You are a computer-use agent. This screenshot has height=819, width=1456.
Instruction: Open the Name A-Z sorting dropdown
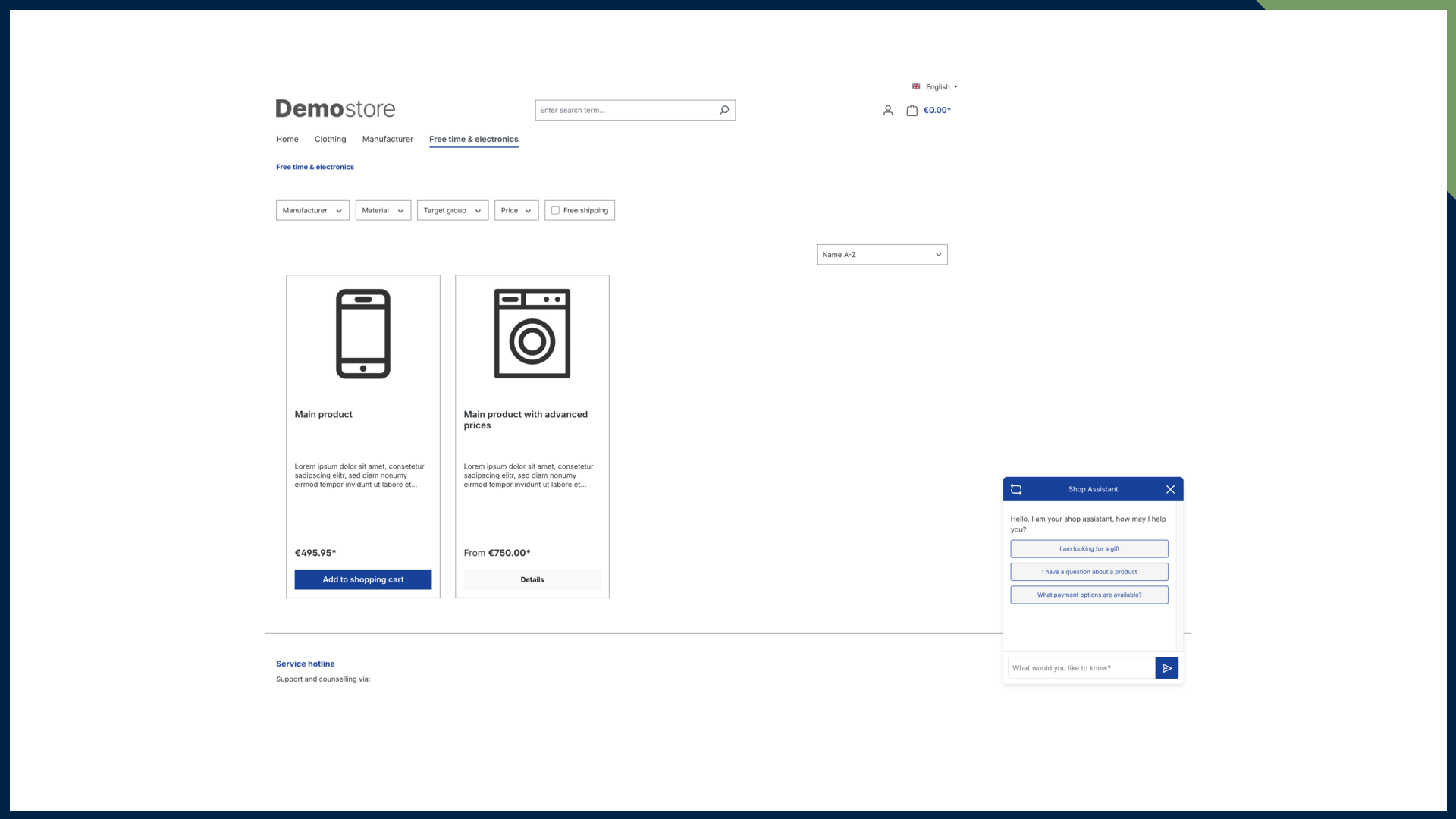882,254
